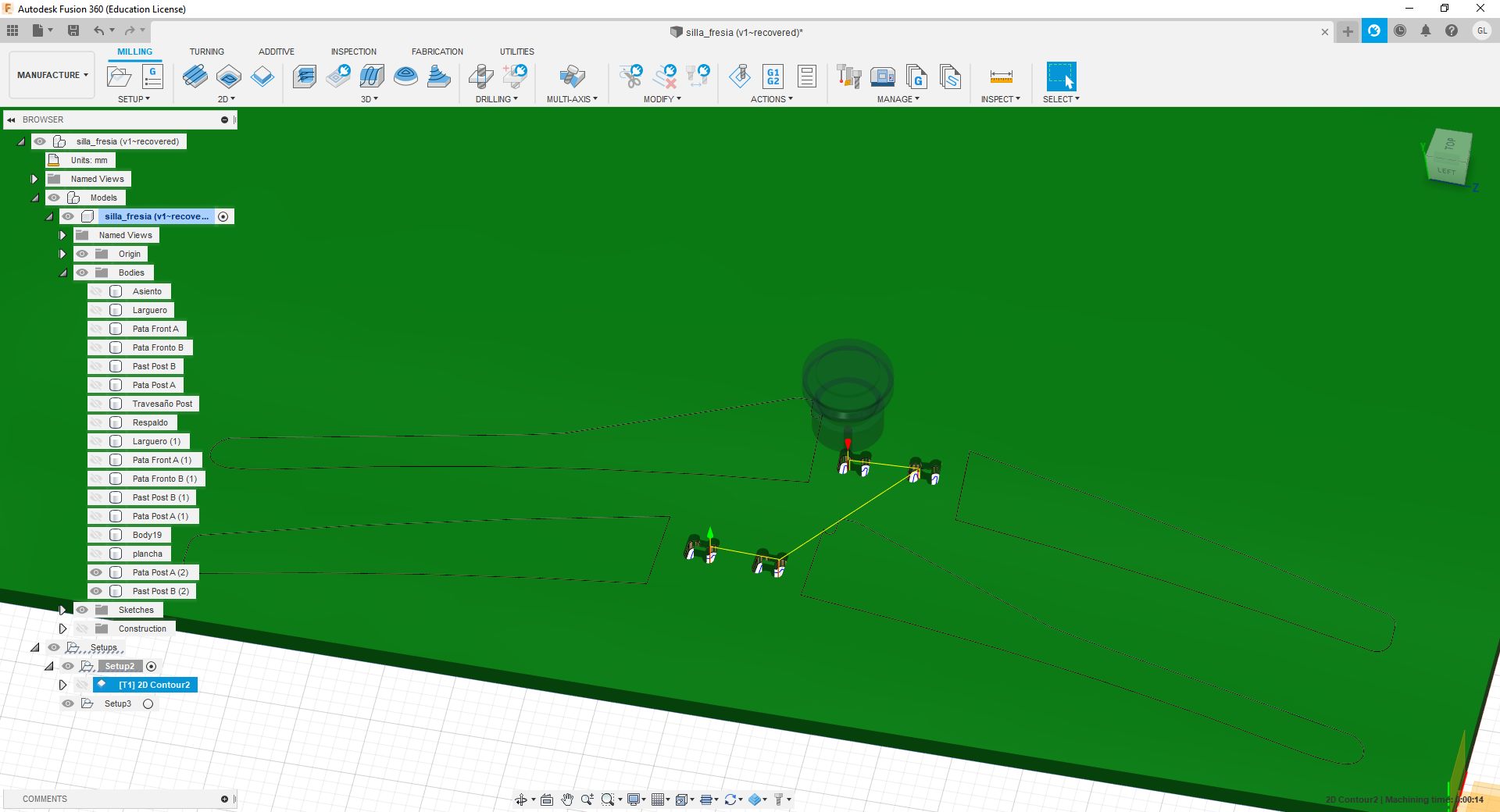Toggle visibility of Past Post B (2)
1500x812 pixels.
click(x=96, y=591)
